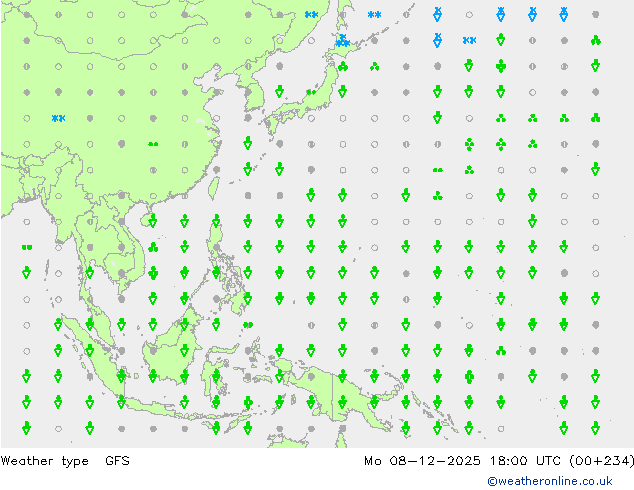Select the 'Mo 08-12-2025 18:00 UTC' timestamp
Image resolution: width=634 pixels, height=490 pixels.
click(462, 460)
